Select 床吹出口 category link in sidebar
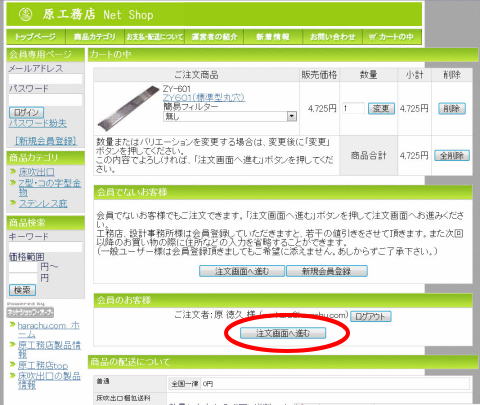This screenshot has height=405, width=480. coord(36,172)
